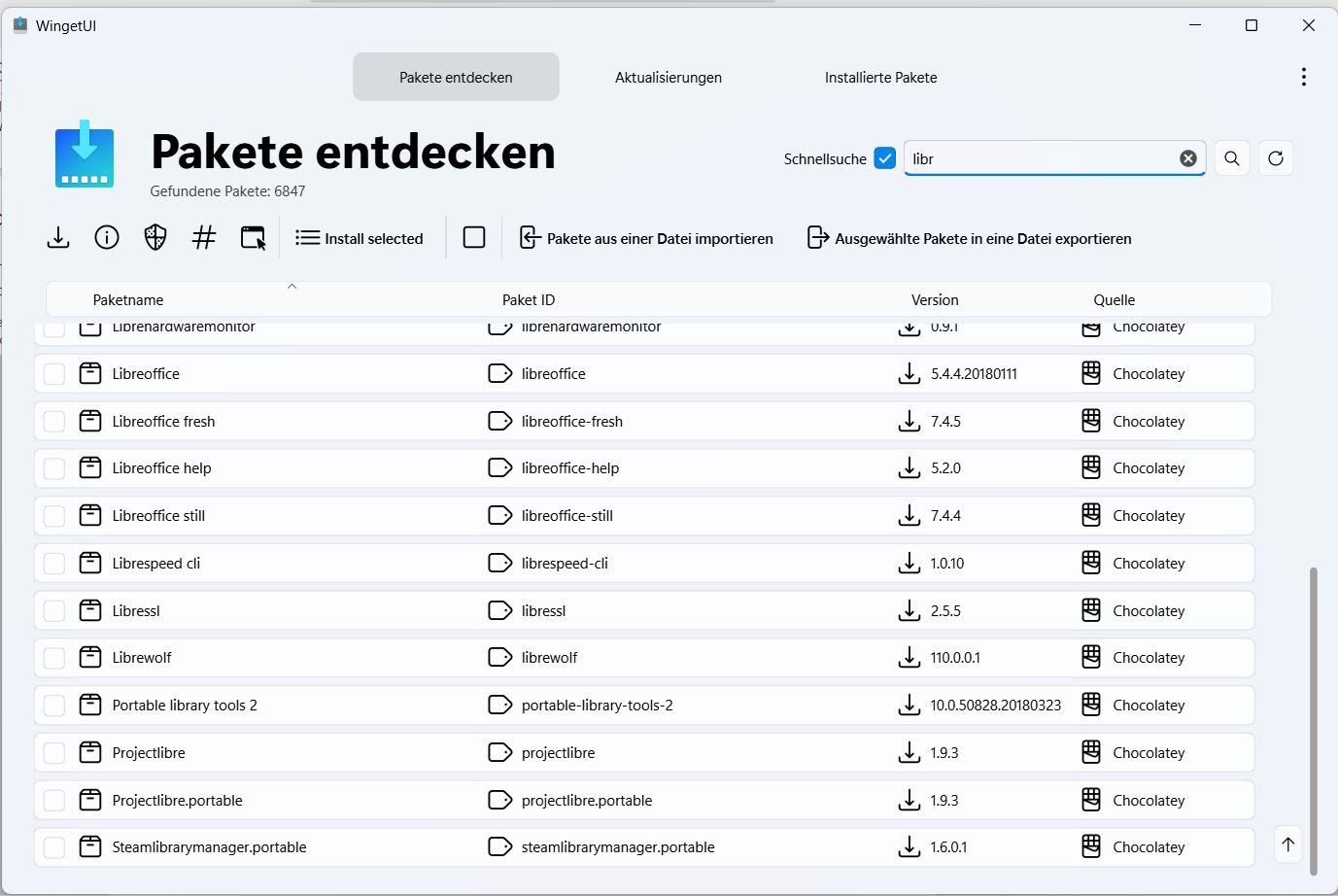Click the scroll-to-top arrow button

click(x=1288, y=844)
